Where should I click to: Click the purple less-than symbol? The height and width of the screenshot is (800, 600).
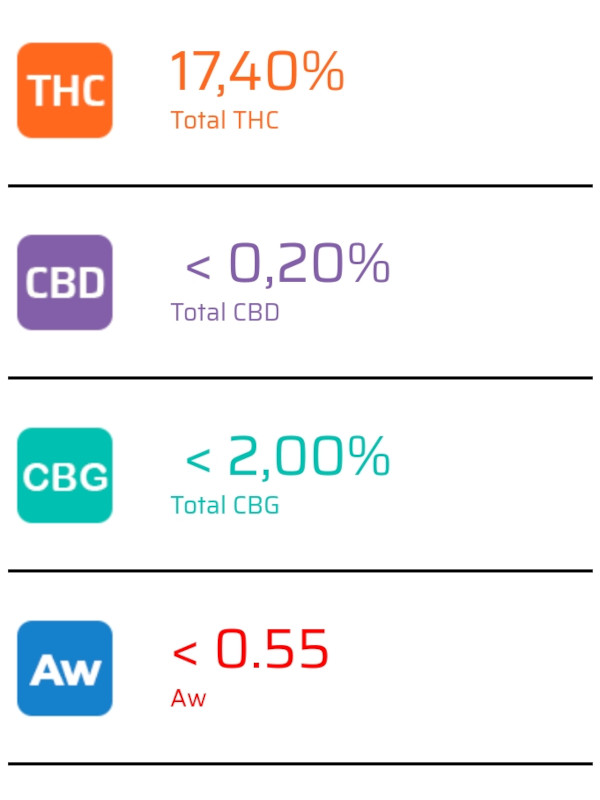198,267
